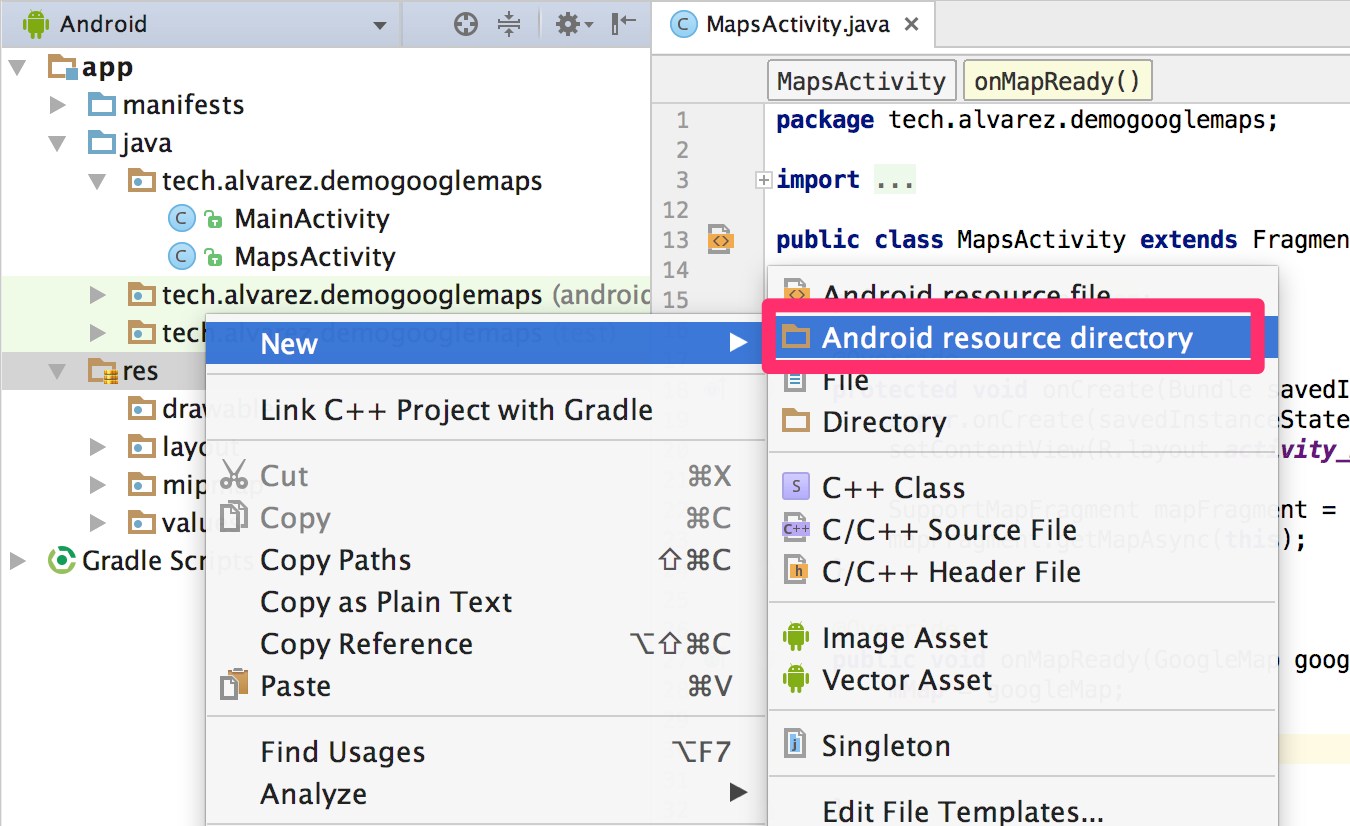Screen dimensions: 1350x826
Task: Click the app module folder icon
Action: [63, 68]
